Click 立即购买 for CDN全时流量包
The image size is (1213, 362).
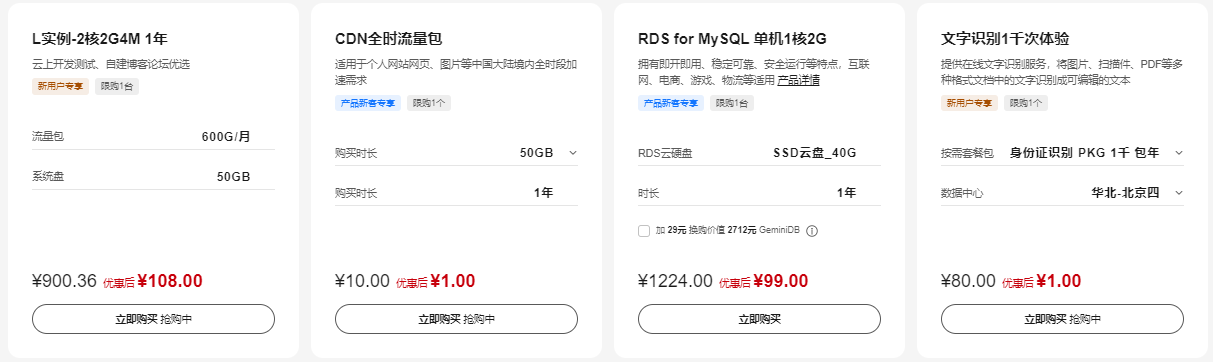coord(456,319)
